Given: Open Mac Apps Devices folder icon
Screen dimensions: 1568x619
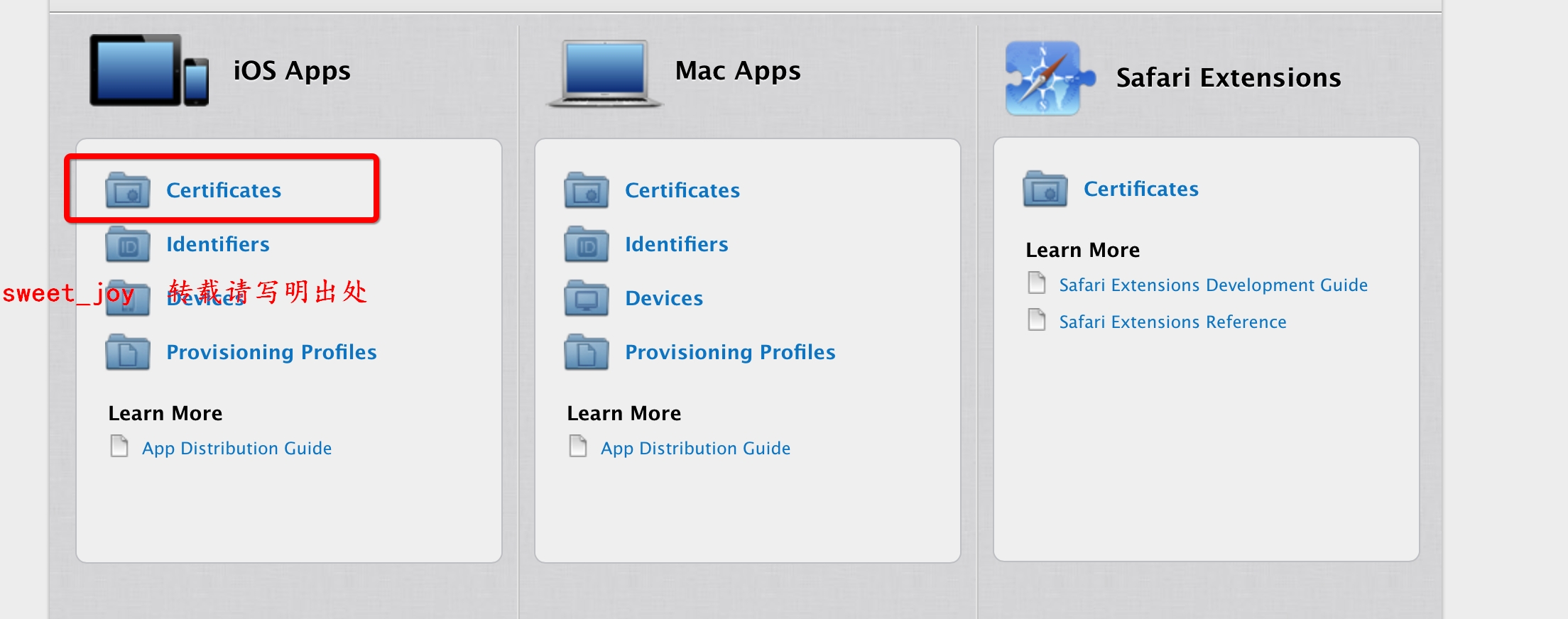Looking at the screenshot, I should click(x=587, y=298).
